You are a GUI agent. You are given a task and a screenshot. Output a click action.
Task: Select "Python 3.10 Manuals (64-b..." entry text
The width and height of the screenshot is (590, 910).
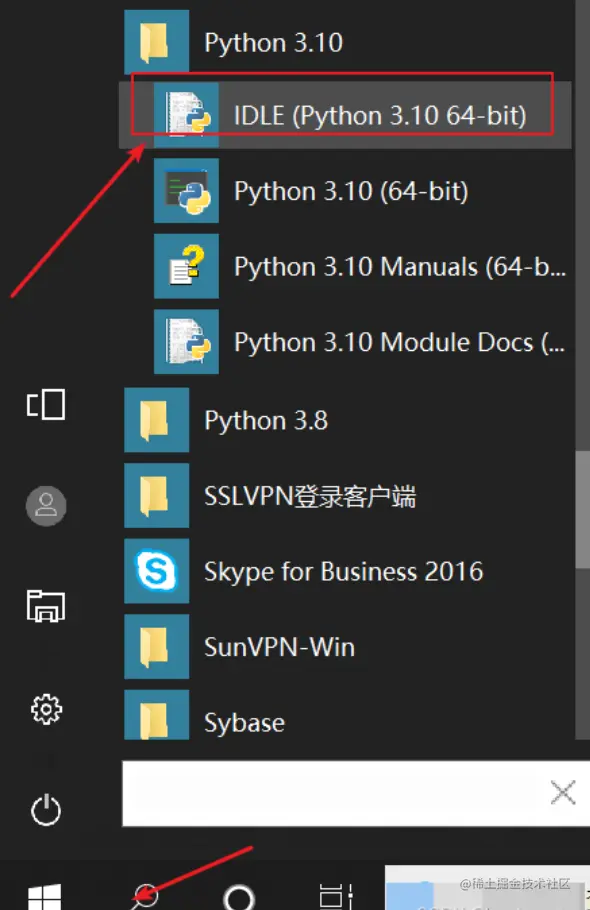tap(400, 267)
